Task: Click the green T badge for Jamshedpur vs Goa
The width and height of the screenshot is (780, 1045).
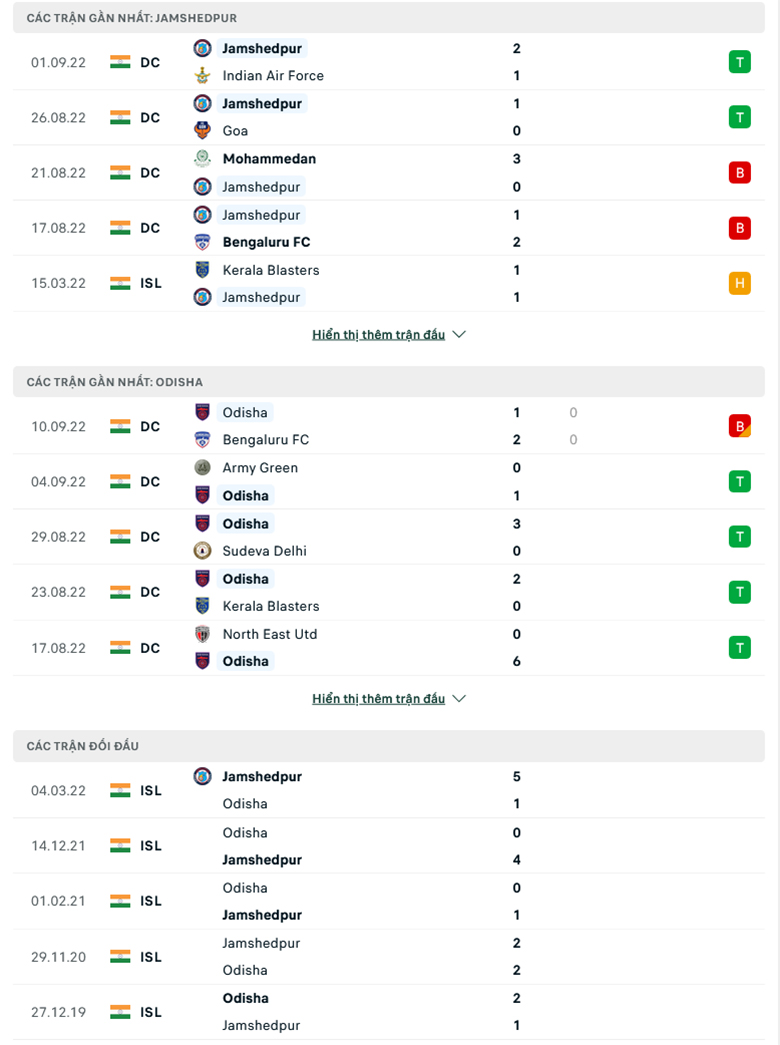Action: (739, 117)
